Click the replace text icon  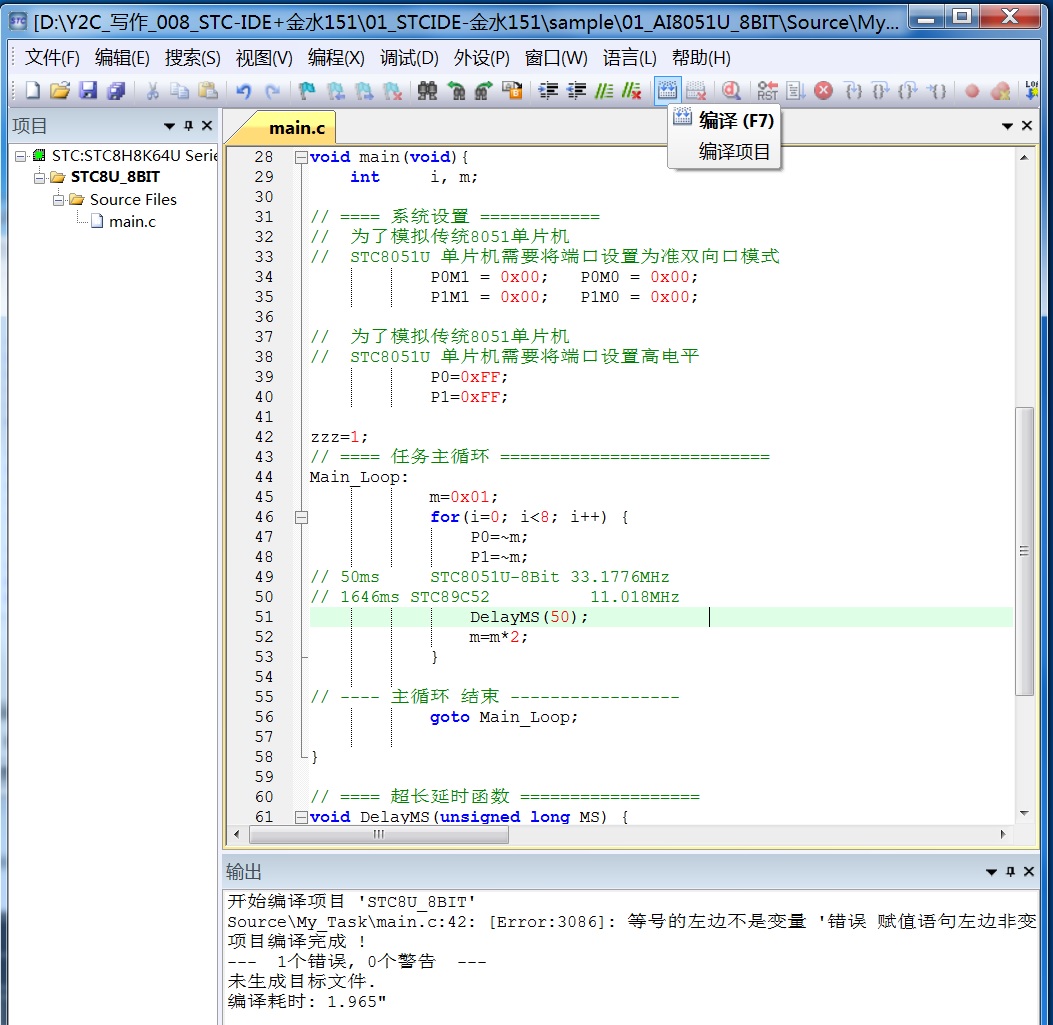(x=512, y=90)
